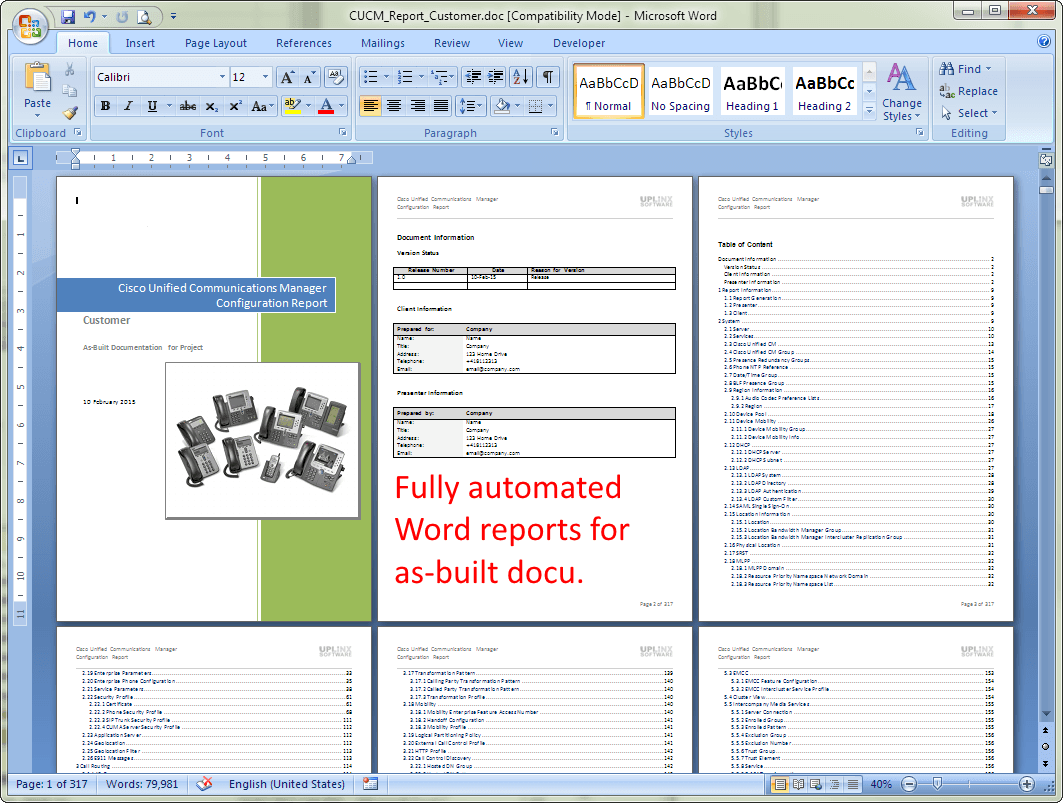Shrink font size with small A icon
This screenshot has height=803, width=1063.
point(309,77)
